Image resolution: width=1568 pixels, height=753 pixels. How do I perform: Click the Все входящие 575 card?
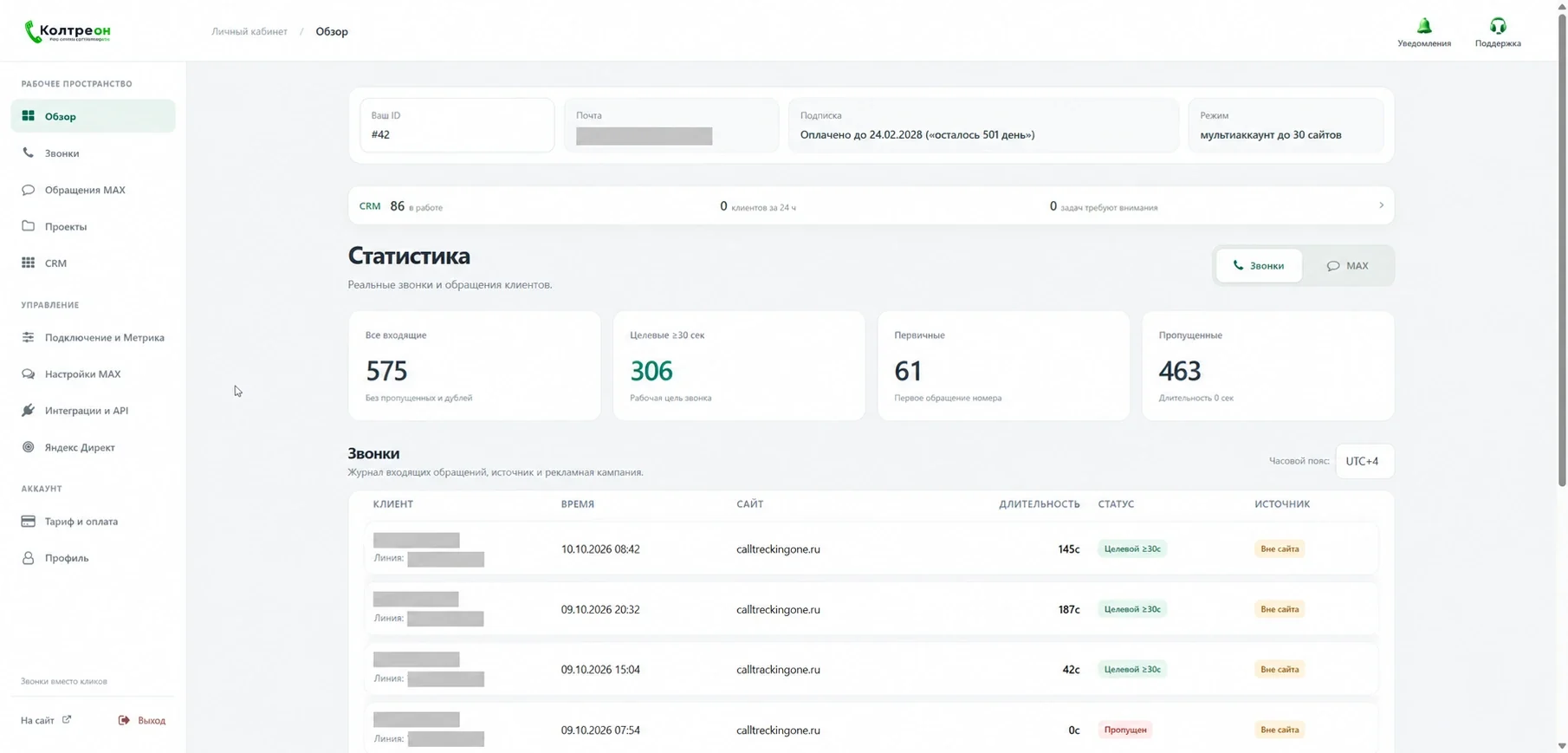475,366
